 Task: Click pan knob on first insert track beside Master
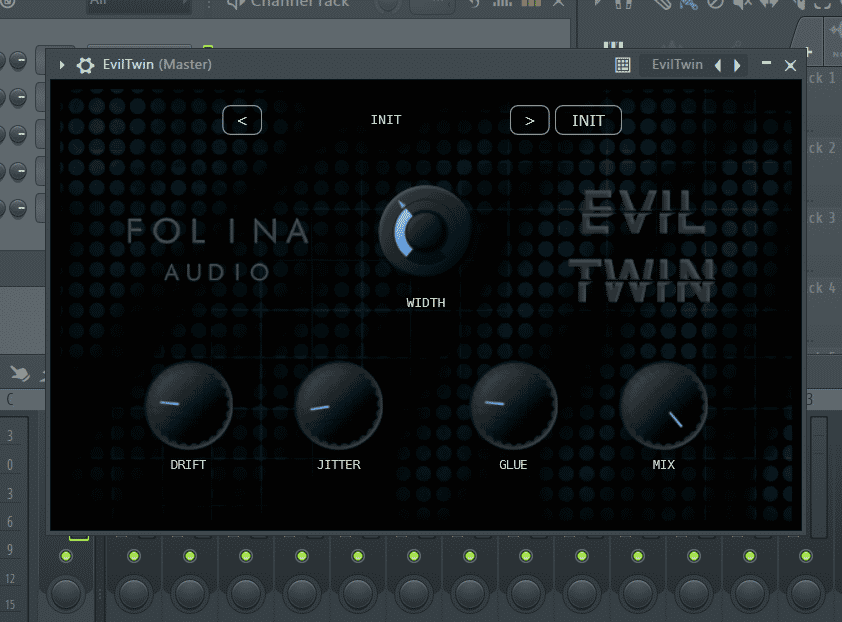coord(134,594)
